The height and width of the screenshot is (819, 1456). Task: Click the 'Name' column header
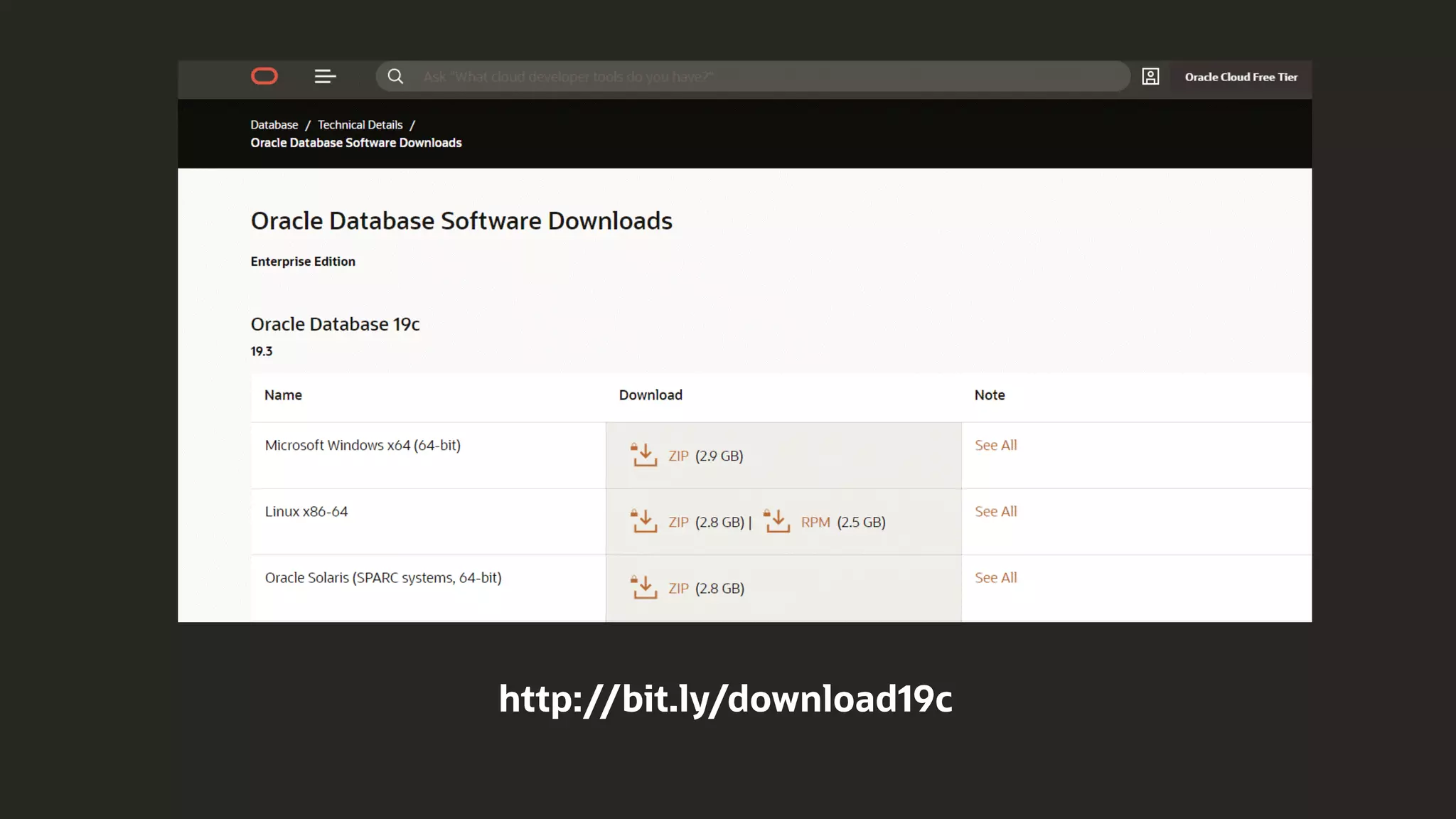coord(283,395)
